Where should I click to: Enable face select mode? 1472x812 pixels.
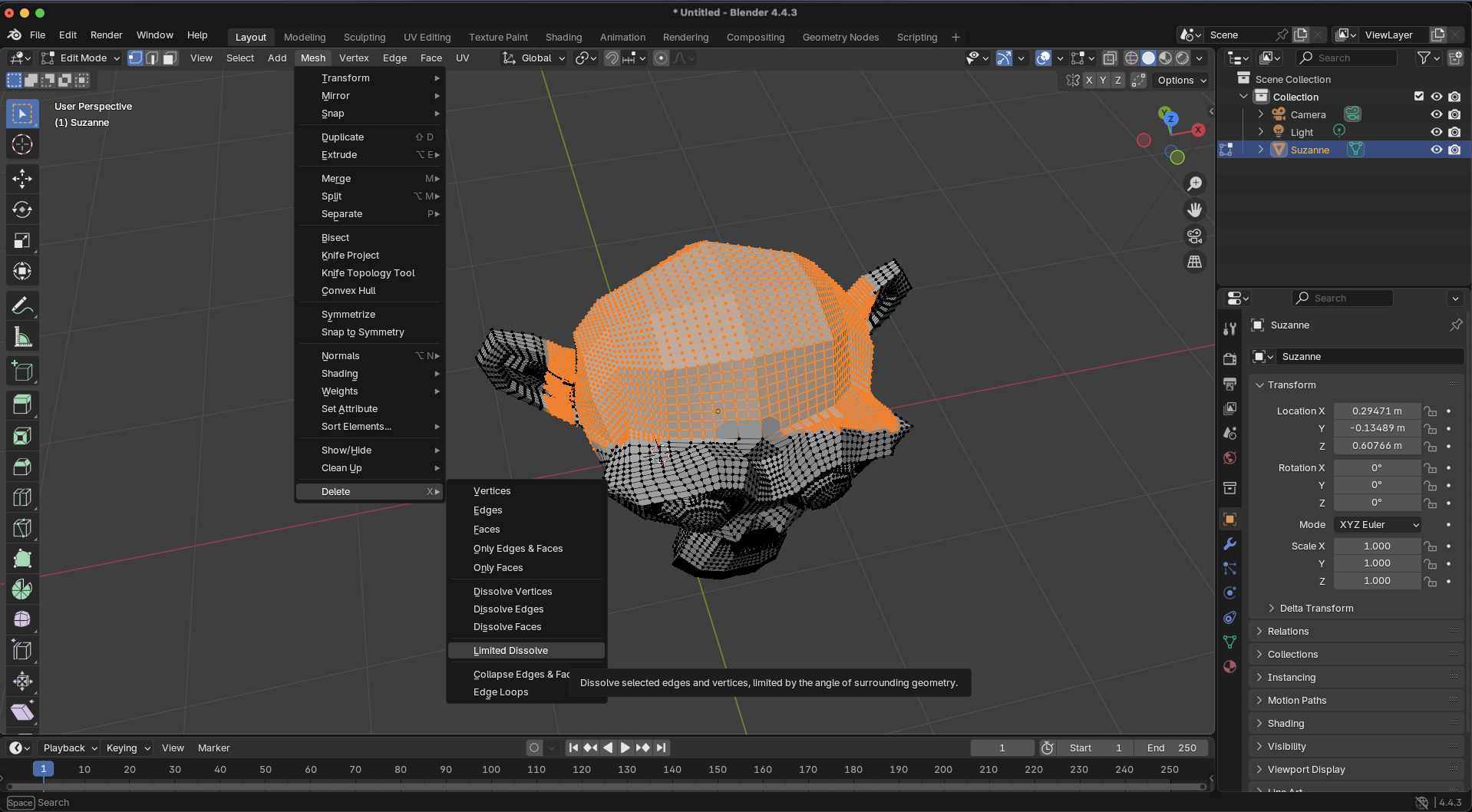170,58
